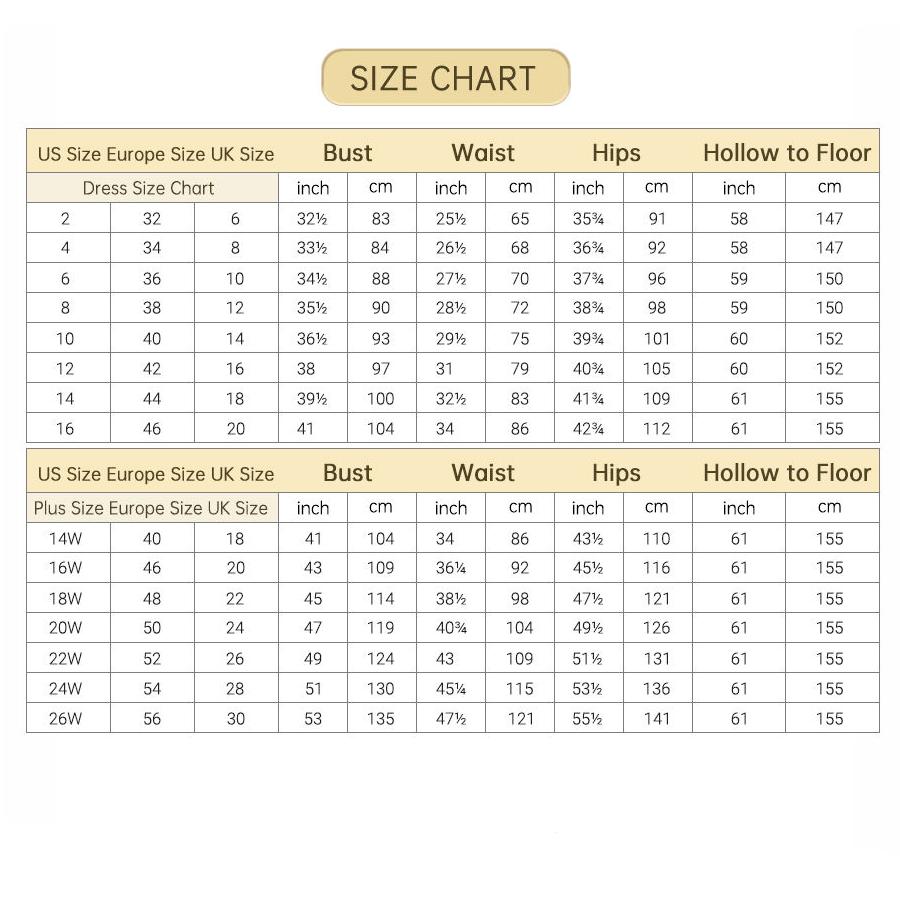900x900 pixels.
Task: Select the 26W plus size cell
Action: point(66,719)
